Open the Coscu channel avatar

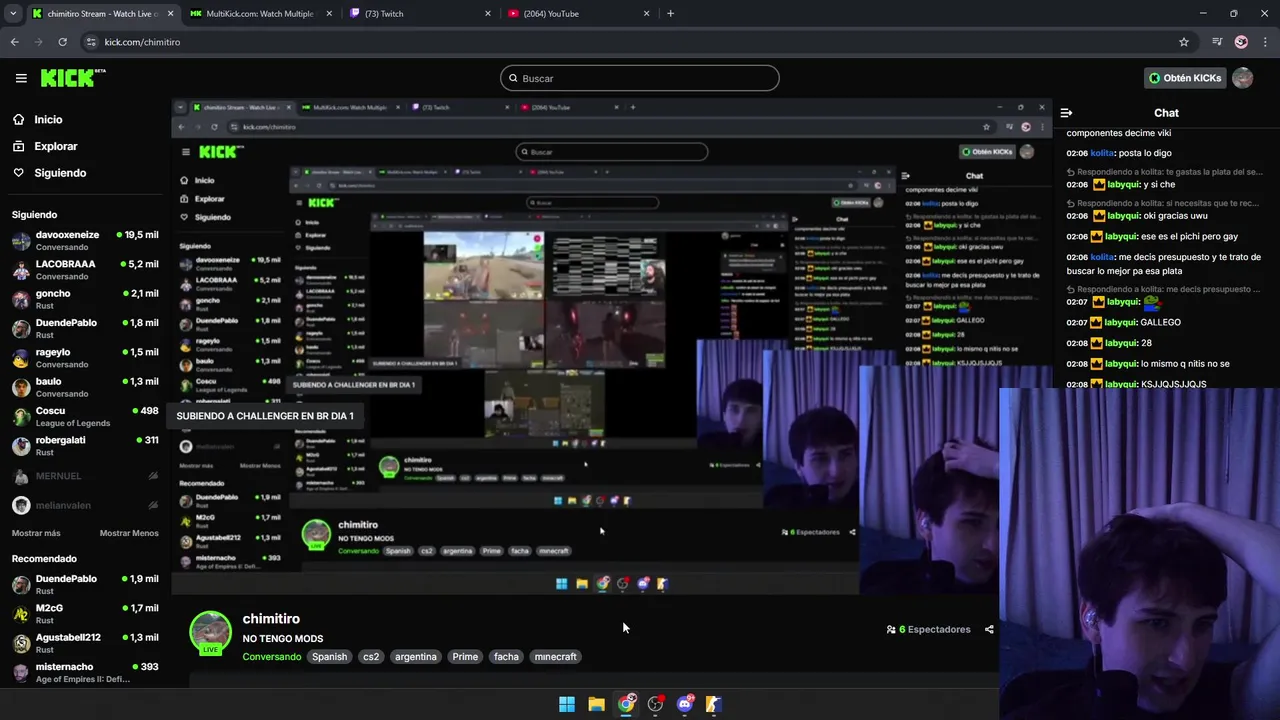21,417
